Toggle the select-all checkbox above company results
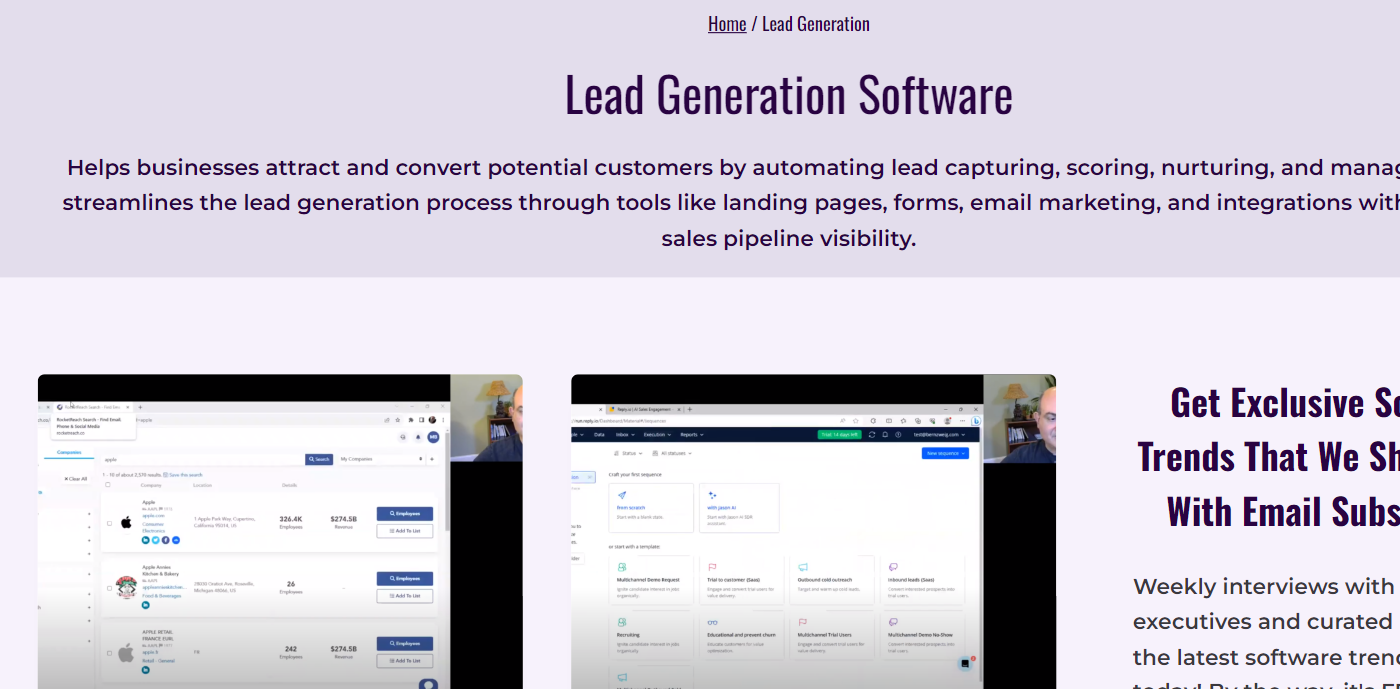1400x689 pixels. click(x=107, y=485)
